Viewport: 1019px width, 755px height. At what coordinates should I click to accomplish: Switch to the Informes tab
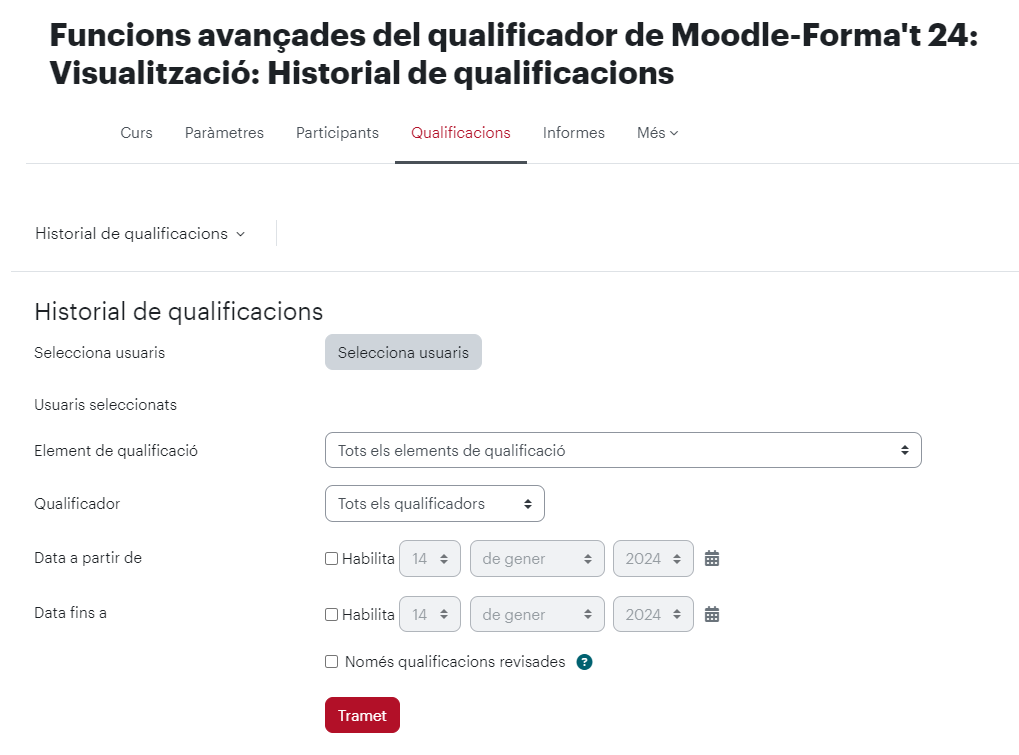[x=573, y=133]
